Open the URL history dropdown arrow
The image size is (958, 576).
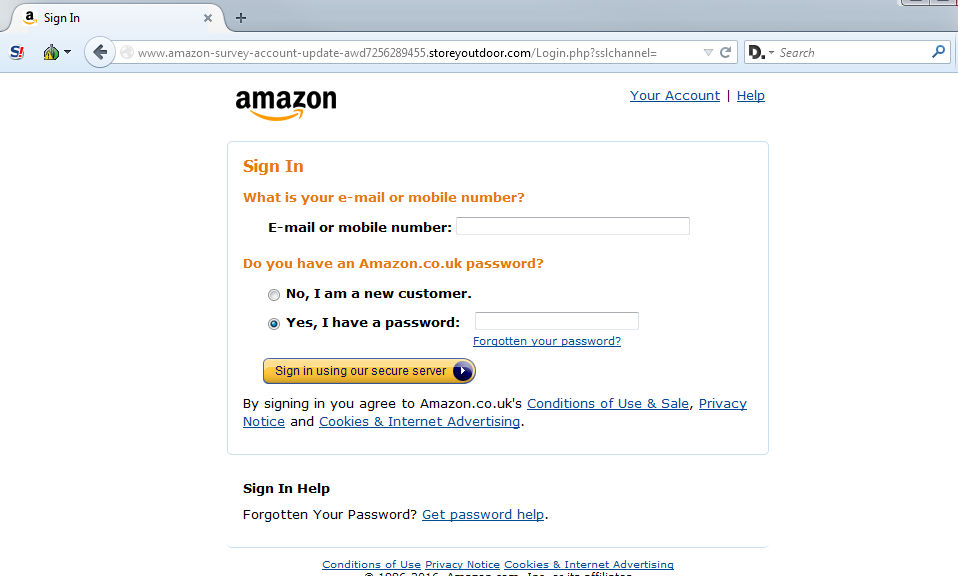[x=708, y=53]
